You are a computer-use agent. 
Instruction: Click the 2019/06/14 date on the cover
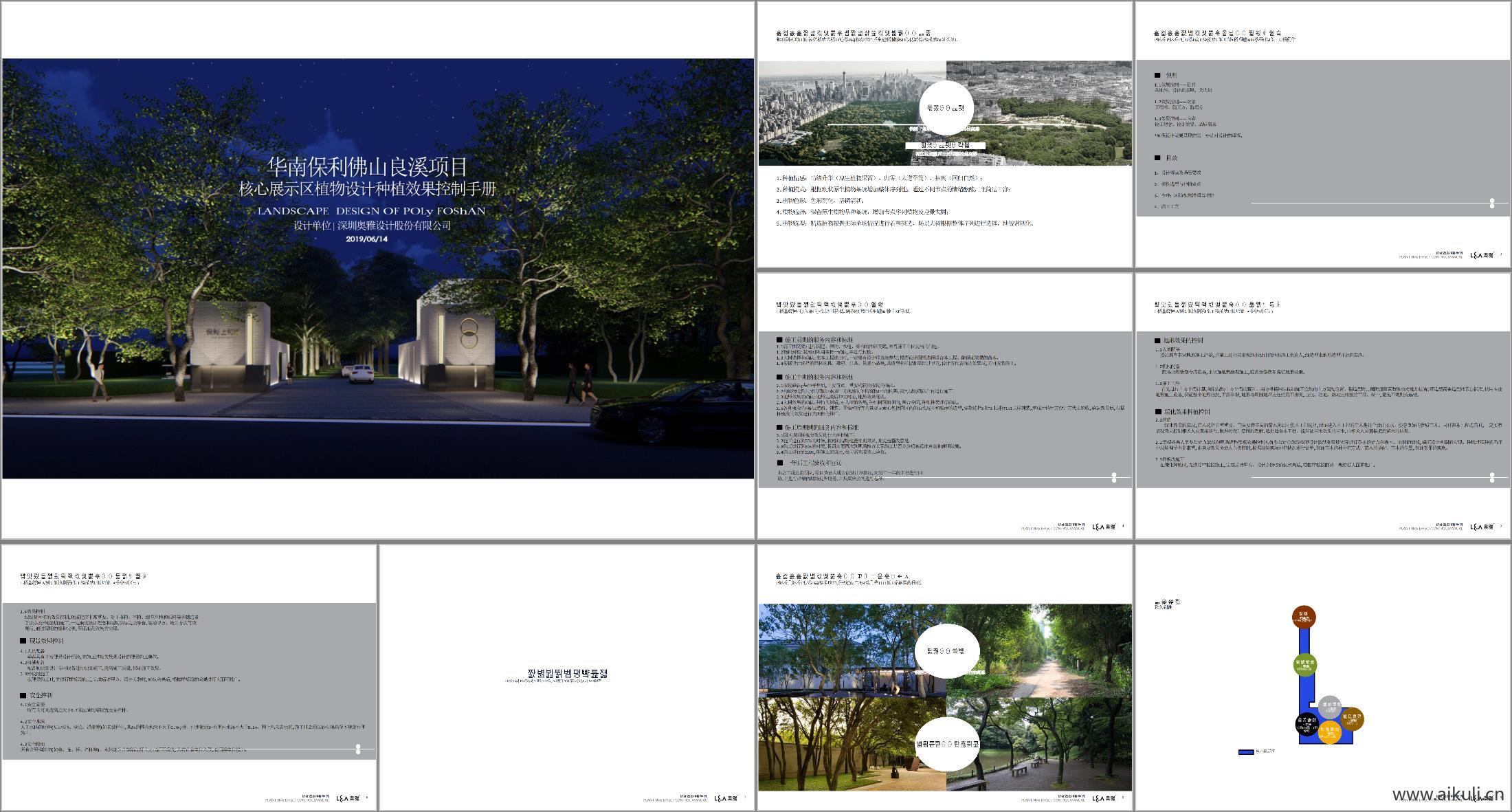pyautogui.click(x=367, y=239)
